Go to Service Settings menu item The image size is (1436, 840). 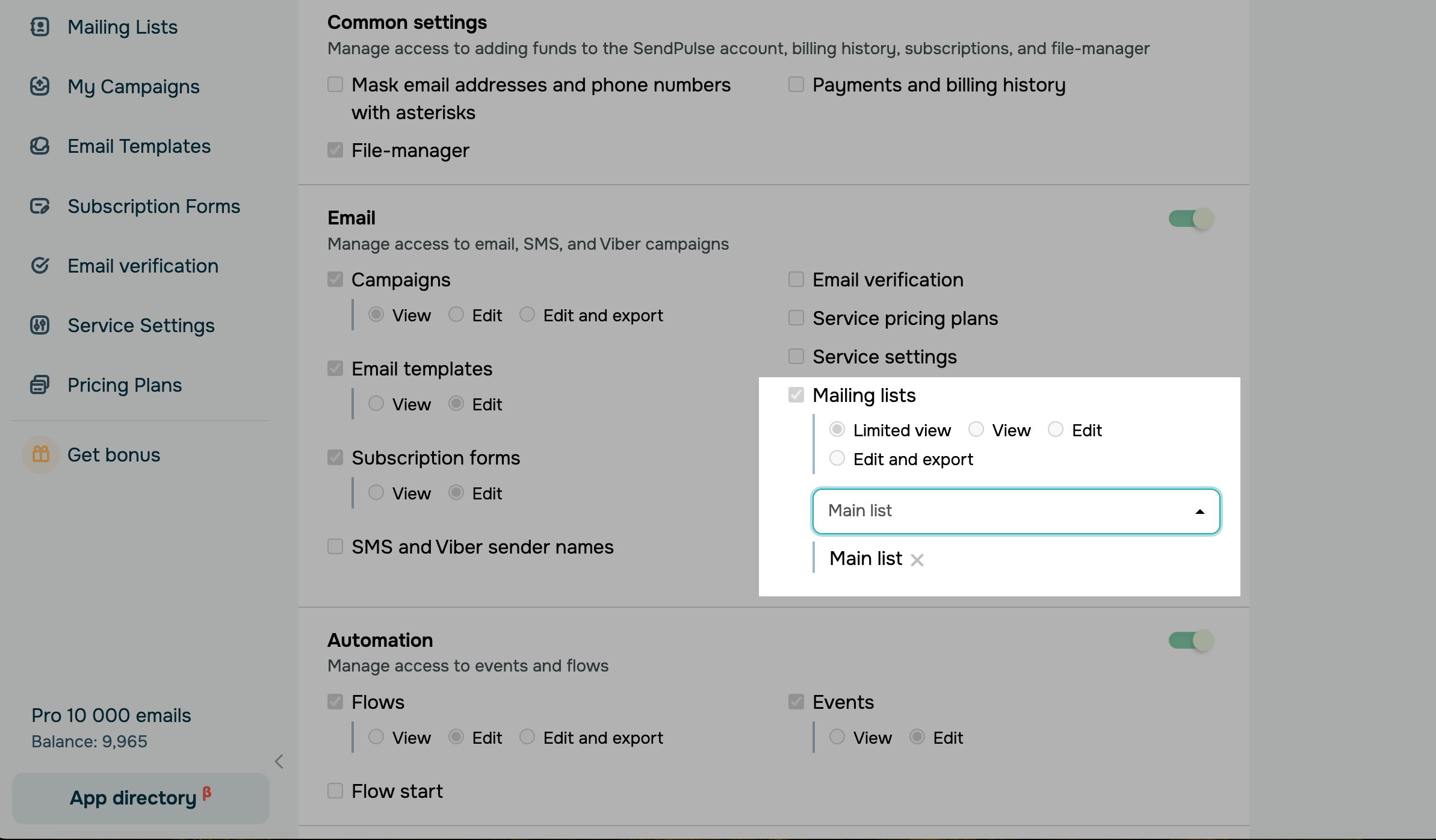pos(141,326)
